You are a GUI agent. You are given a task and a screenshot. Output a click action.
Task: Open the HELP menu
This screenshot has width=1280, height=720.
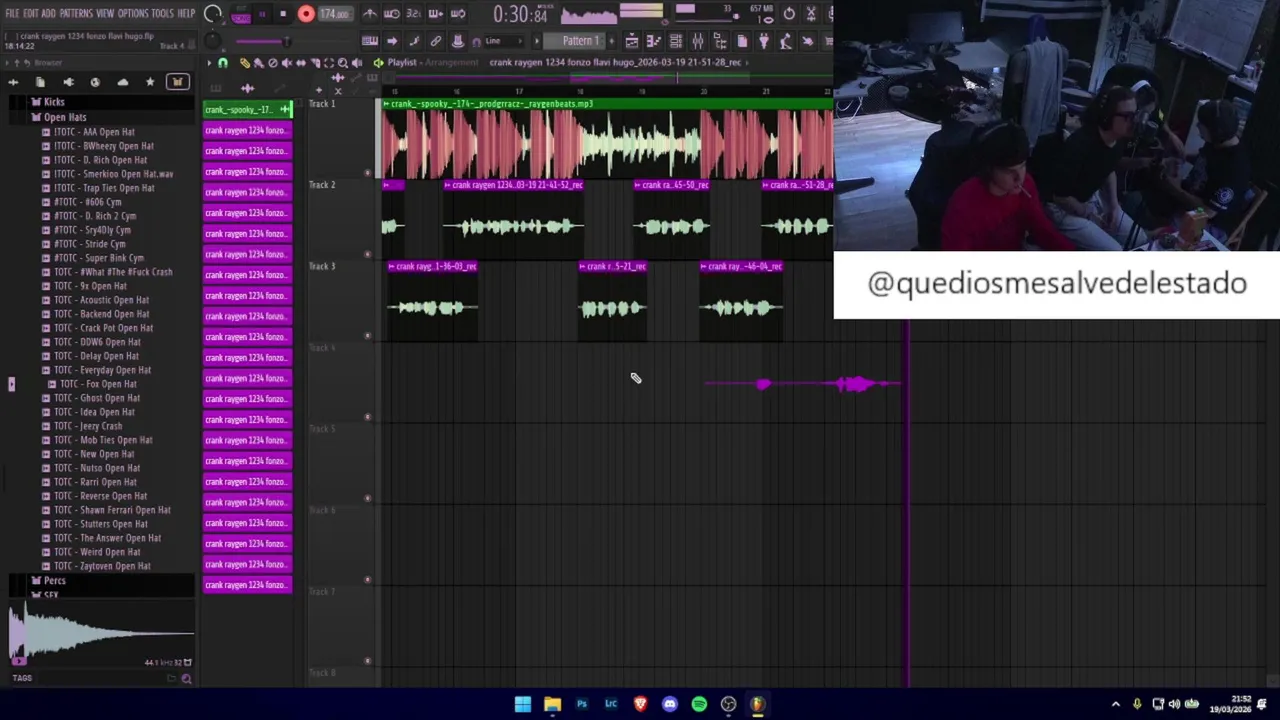[x=186, y=13]
